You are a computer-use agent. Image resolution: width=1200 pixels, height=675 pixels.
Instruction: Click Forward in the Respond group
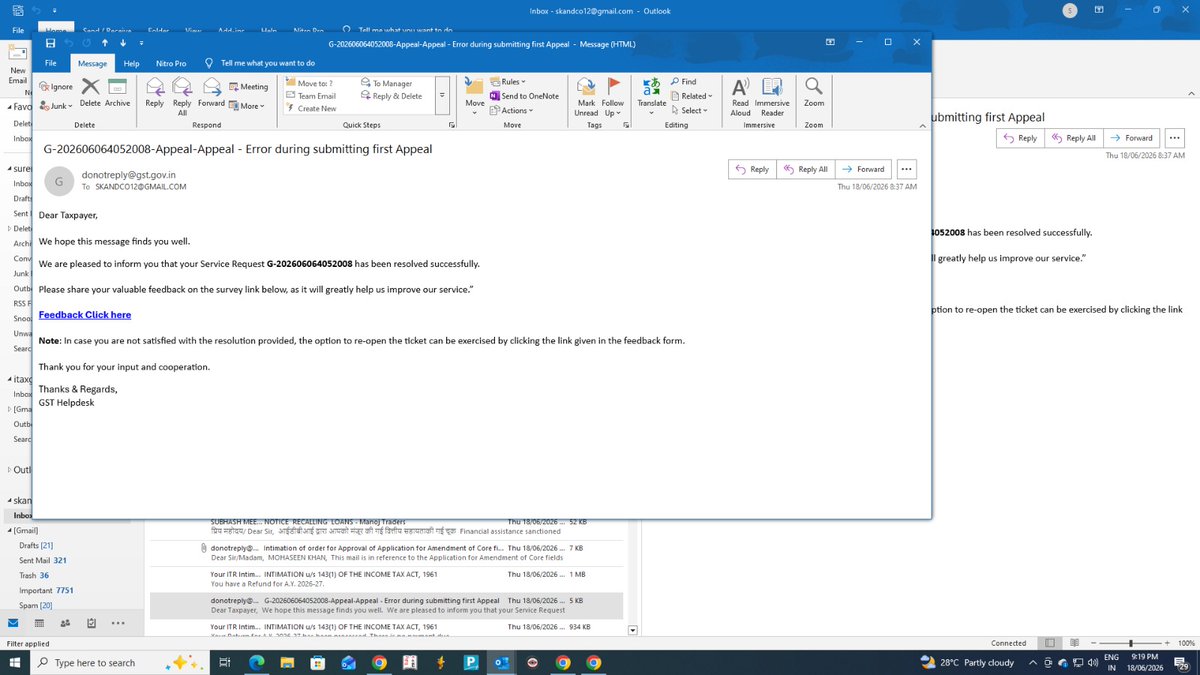[x=211, y=93]
